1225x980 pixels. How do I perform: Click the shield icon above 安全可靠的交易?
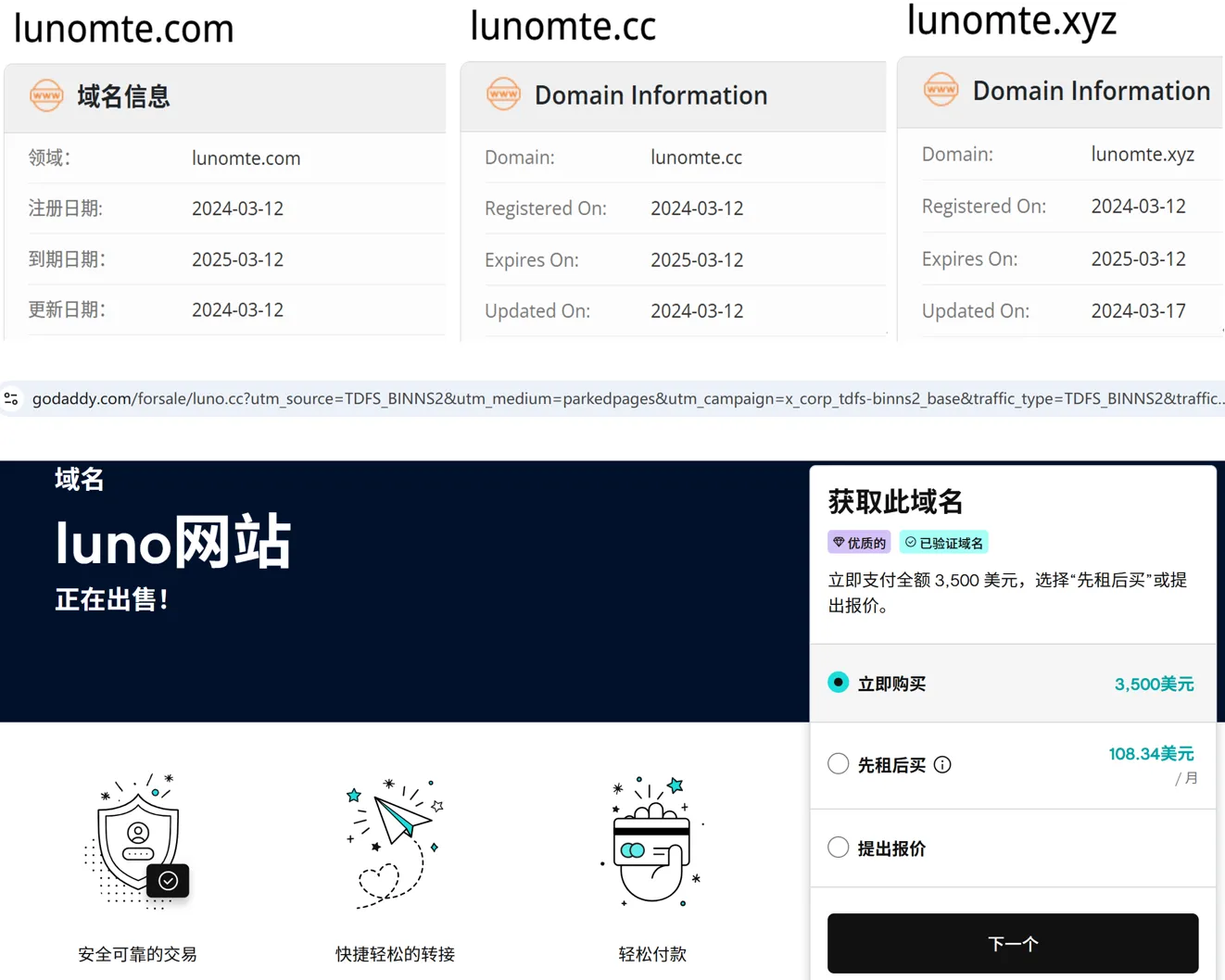pos(137,841)
